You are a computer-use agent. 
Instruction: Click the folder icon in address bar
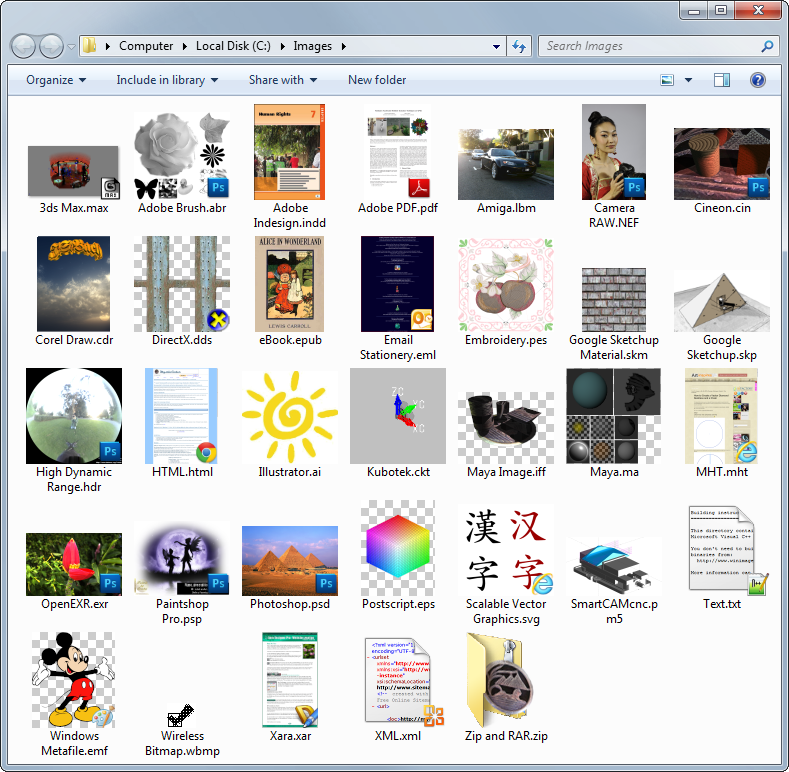(90, 46)
